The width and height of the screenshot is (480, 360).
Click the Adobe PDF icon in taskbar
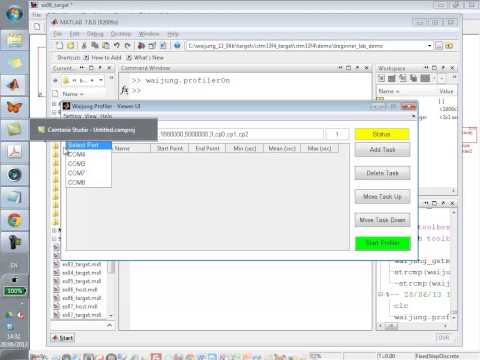click(x=14, y=152)
